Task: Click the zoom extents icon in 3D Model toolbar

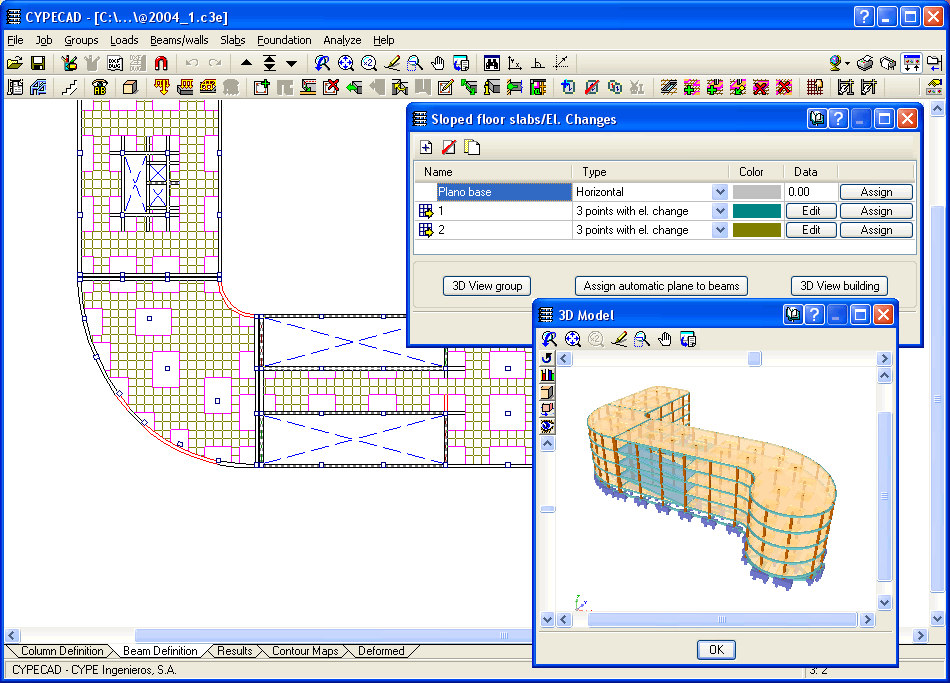Action: coord(573,340)
